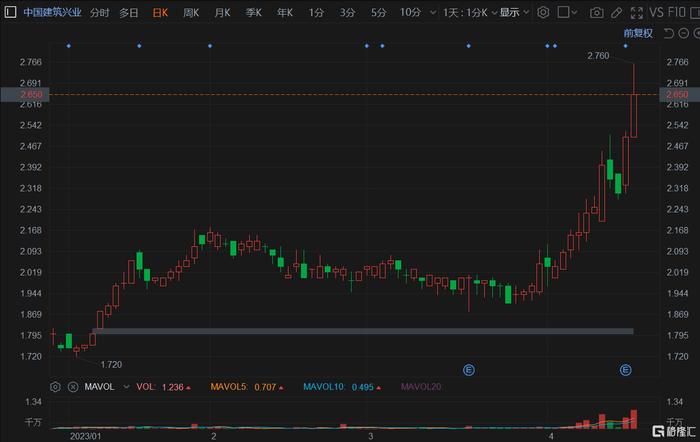The width and height of the screenshot is (700, 442).
Task: Click the tallest red volume bar
Action: coord(633,419)
